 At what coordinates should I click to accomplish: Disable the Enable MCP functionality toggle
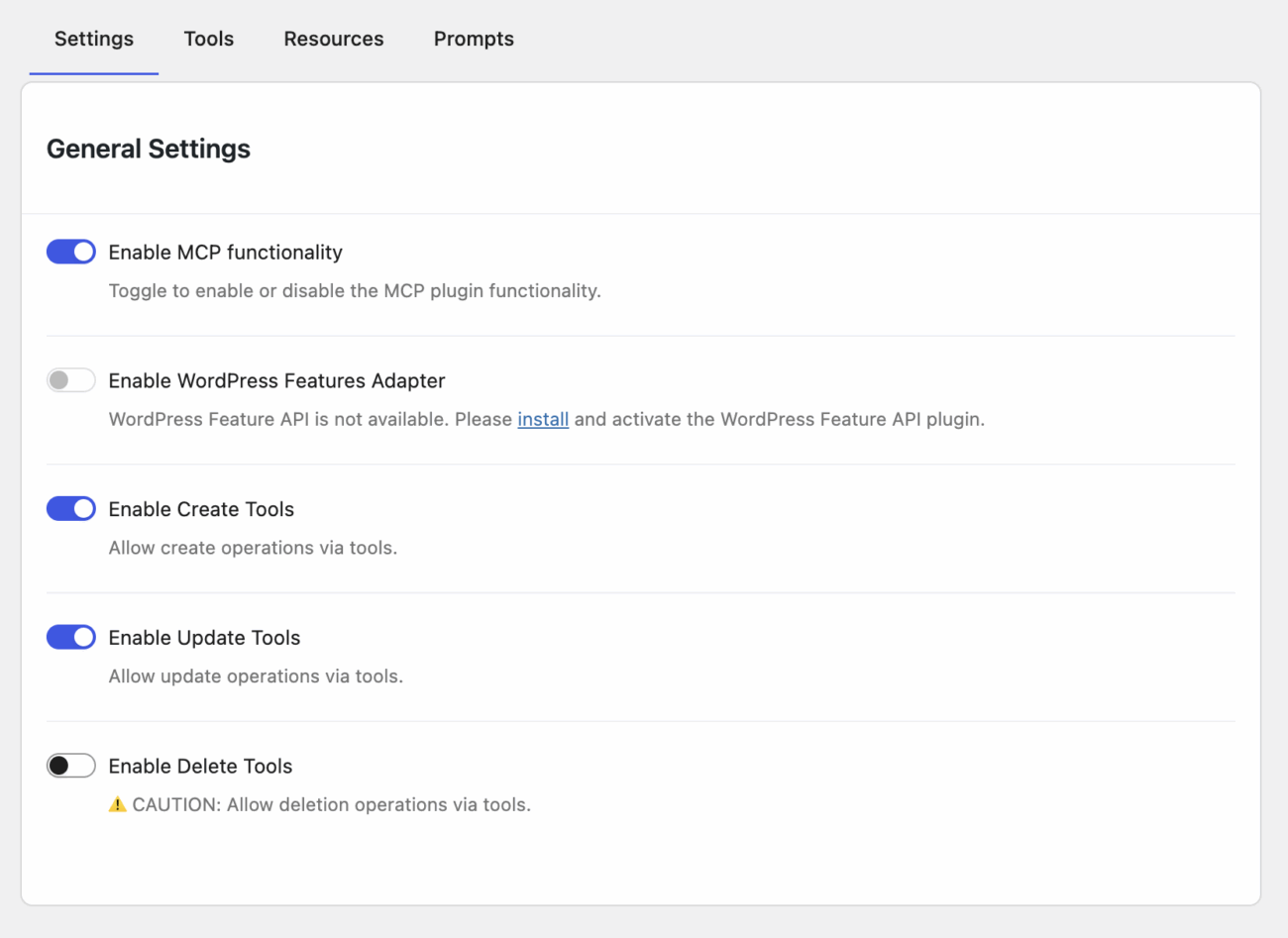click(70, 252)
